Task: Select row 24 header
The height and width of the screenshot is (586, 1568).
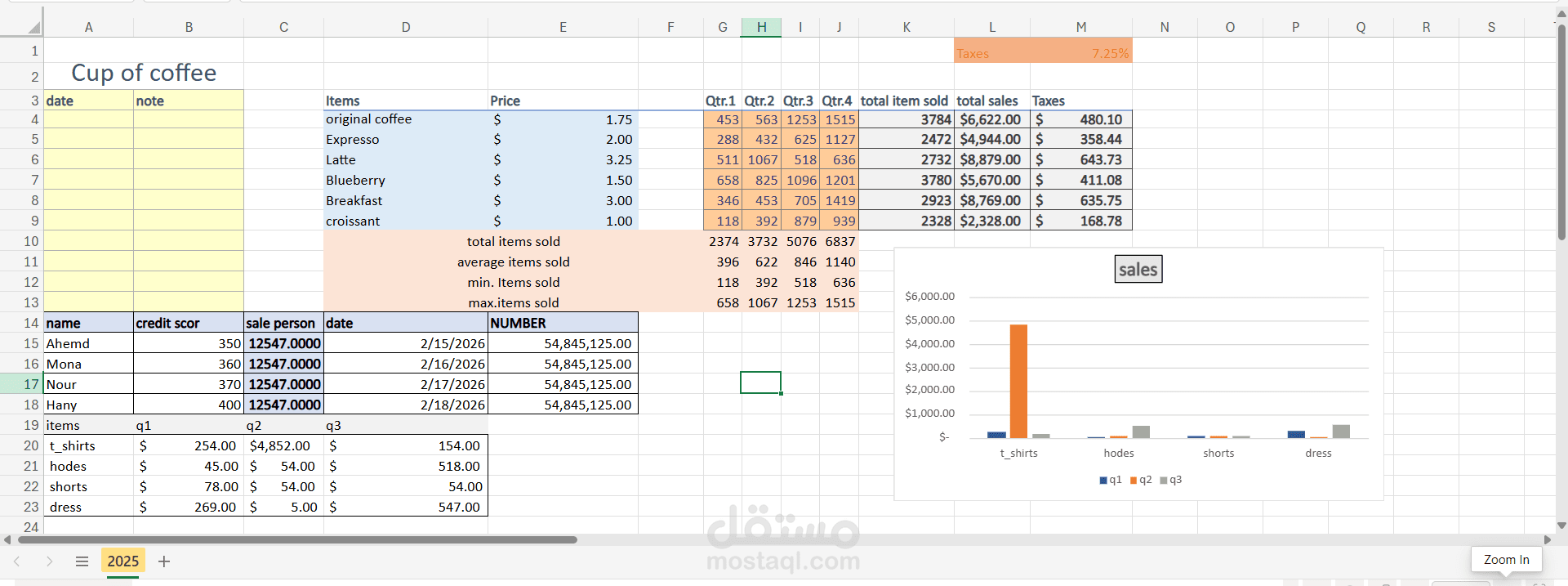Action: pyautogui.click(x=22, y=527)
